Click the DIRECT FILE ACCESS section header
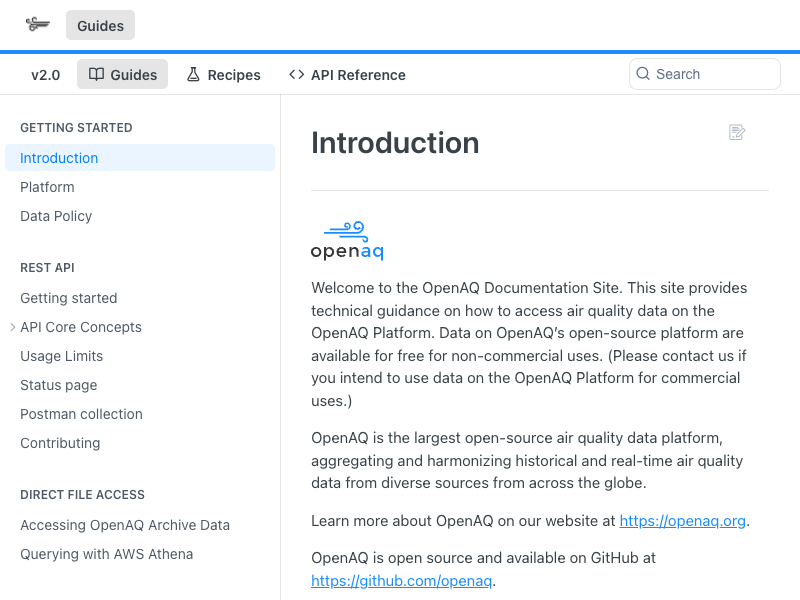The width and height of the screenshot is (800, 600). pyautogui.click(x=83, y=495)
